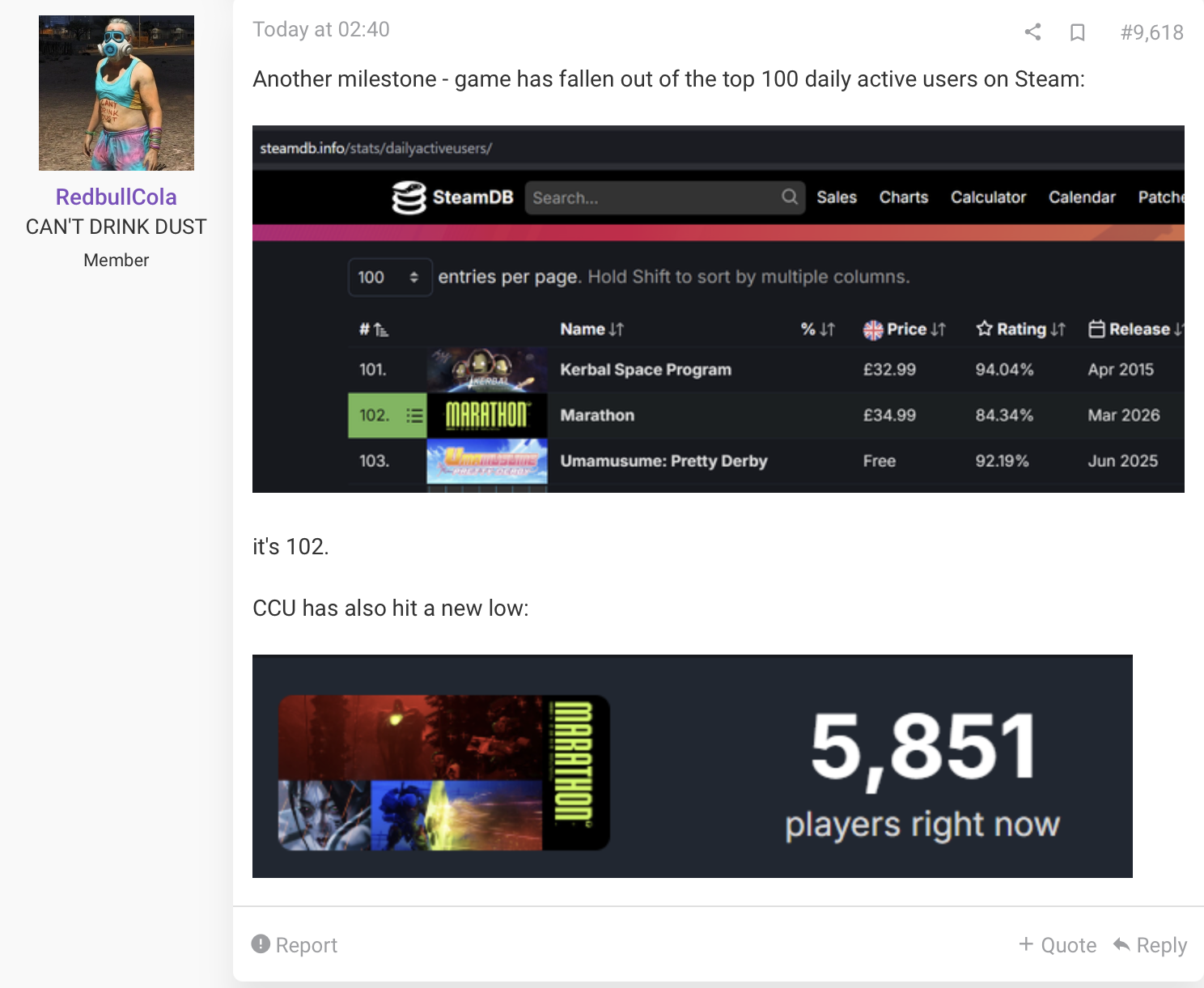Open the post permalink #9,618
Screen dimensions: 1204x988
pos(1152,32)
